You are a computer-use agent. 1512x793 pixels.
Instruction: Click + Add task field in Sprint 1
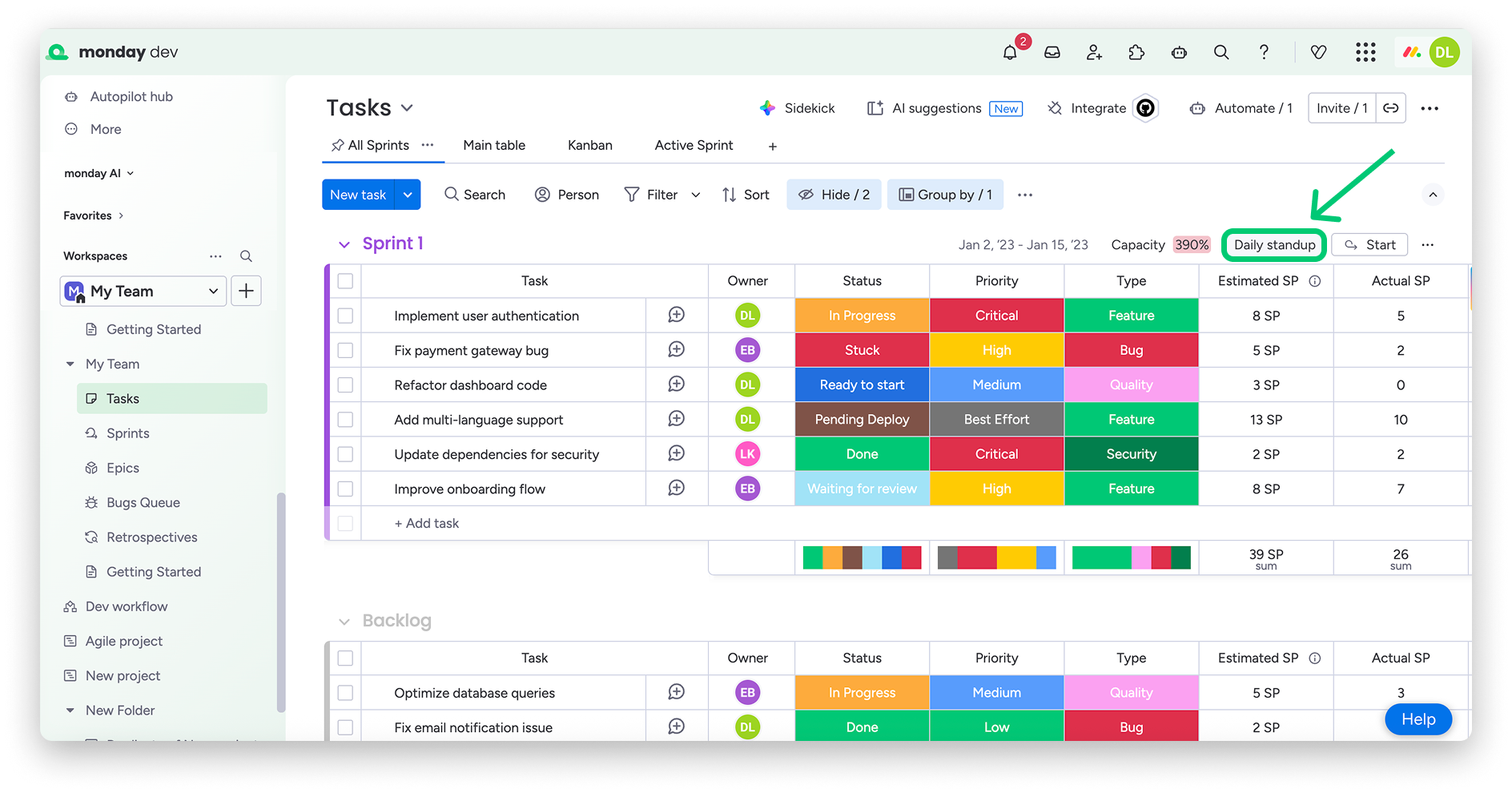point(427,523)
